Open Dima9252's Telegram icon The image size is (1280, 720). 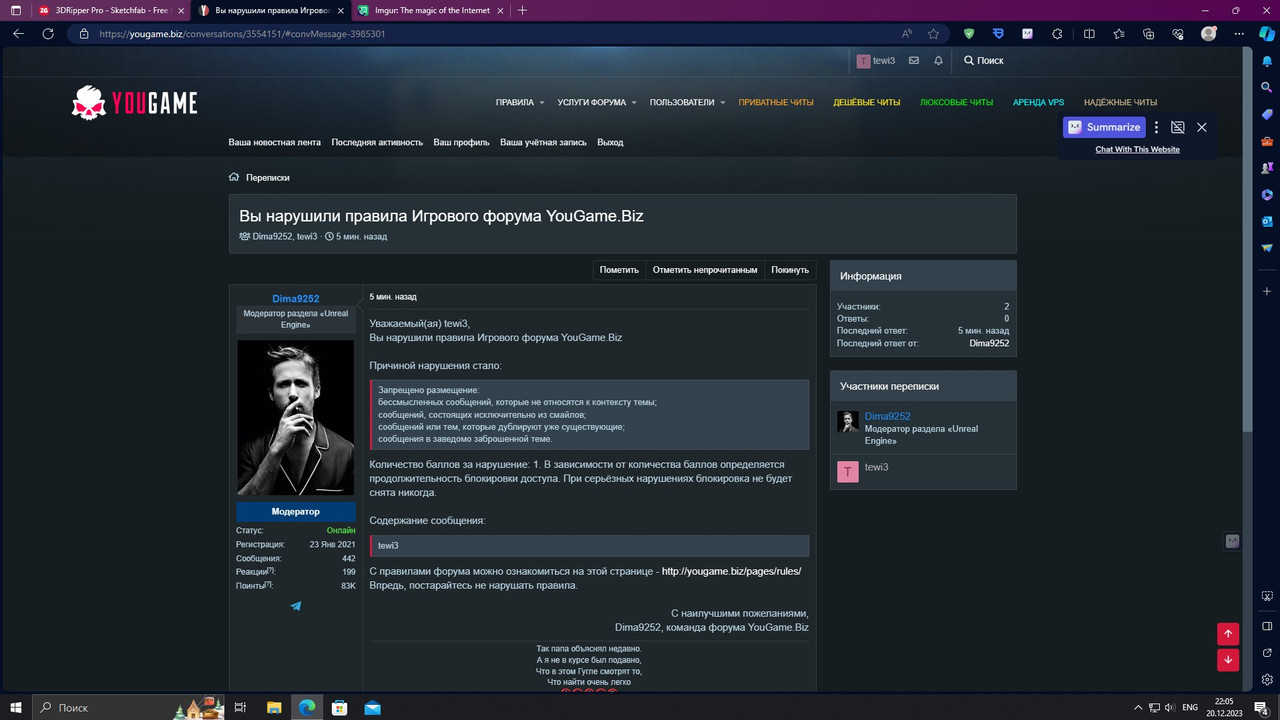pyautogui.click(x=296, y=606)
